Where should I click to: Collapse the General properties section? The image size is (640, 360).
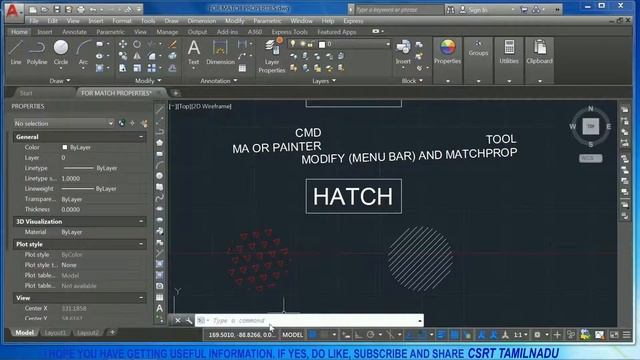click(x=141, y=137)
